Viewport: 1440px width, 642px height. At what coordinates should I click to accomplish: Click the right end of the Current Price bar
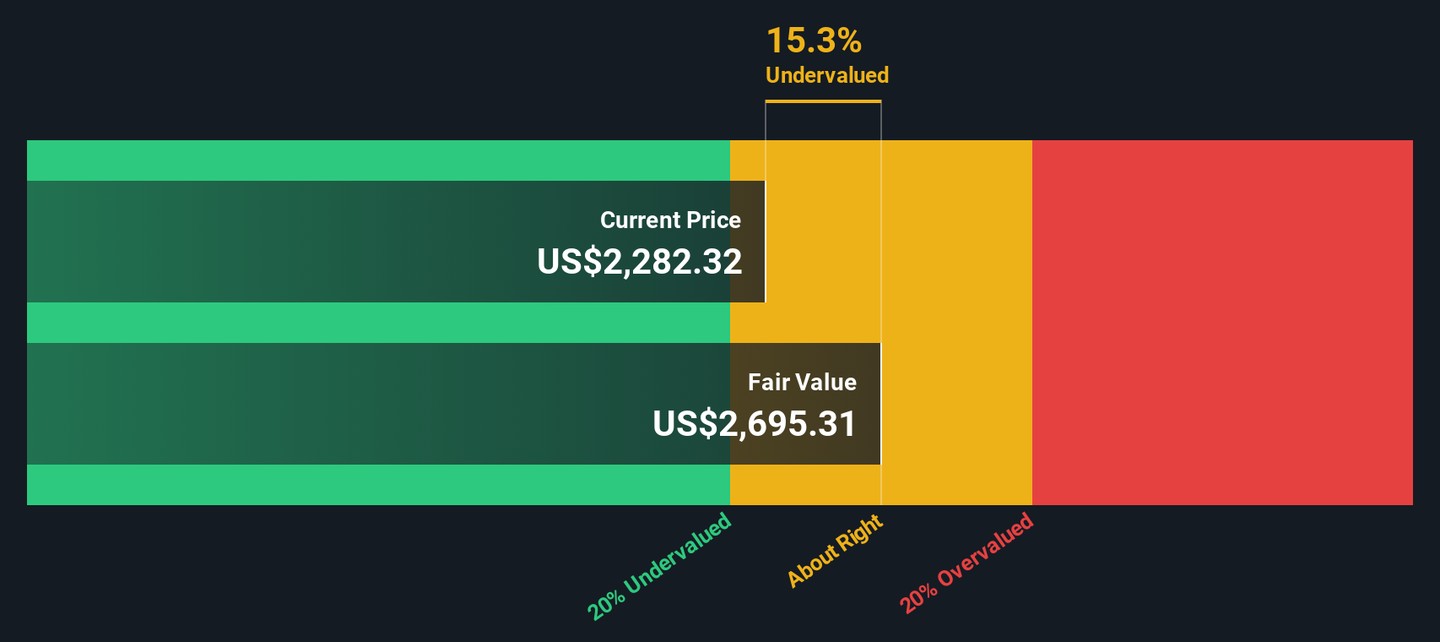[760, 242]
